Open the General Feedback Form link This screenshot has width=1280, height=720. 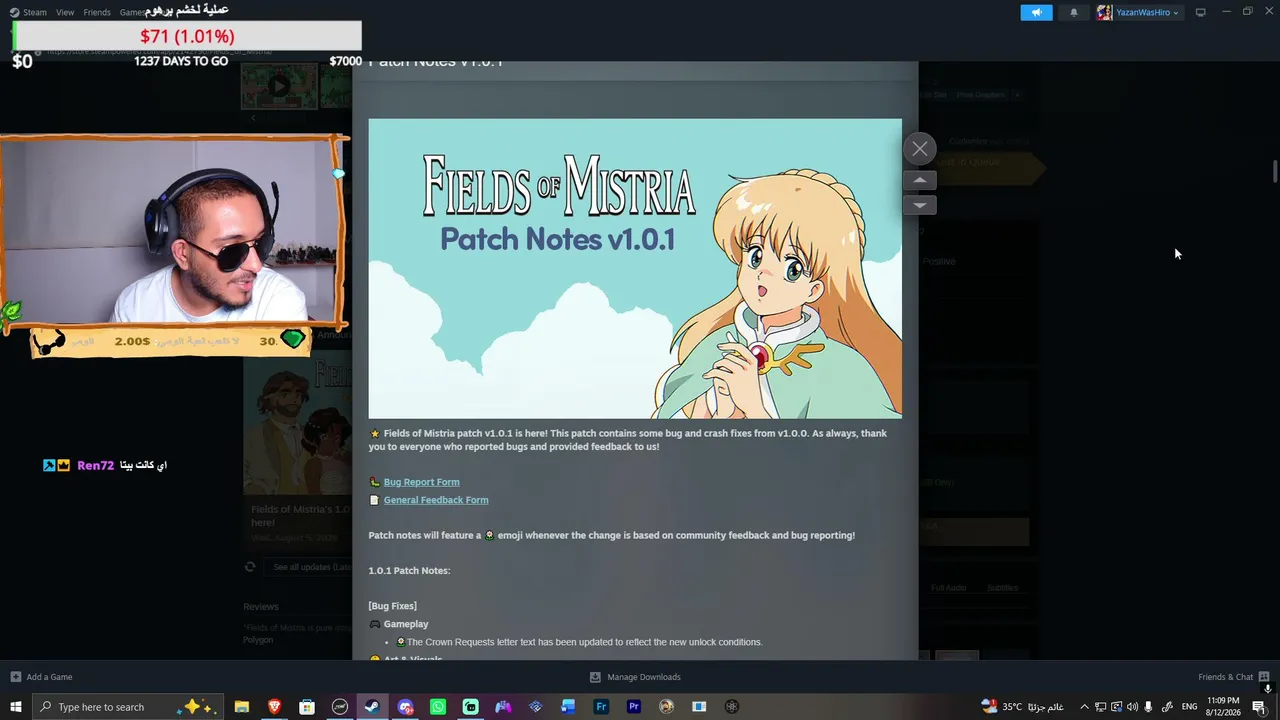pos(436,500)
